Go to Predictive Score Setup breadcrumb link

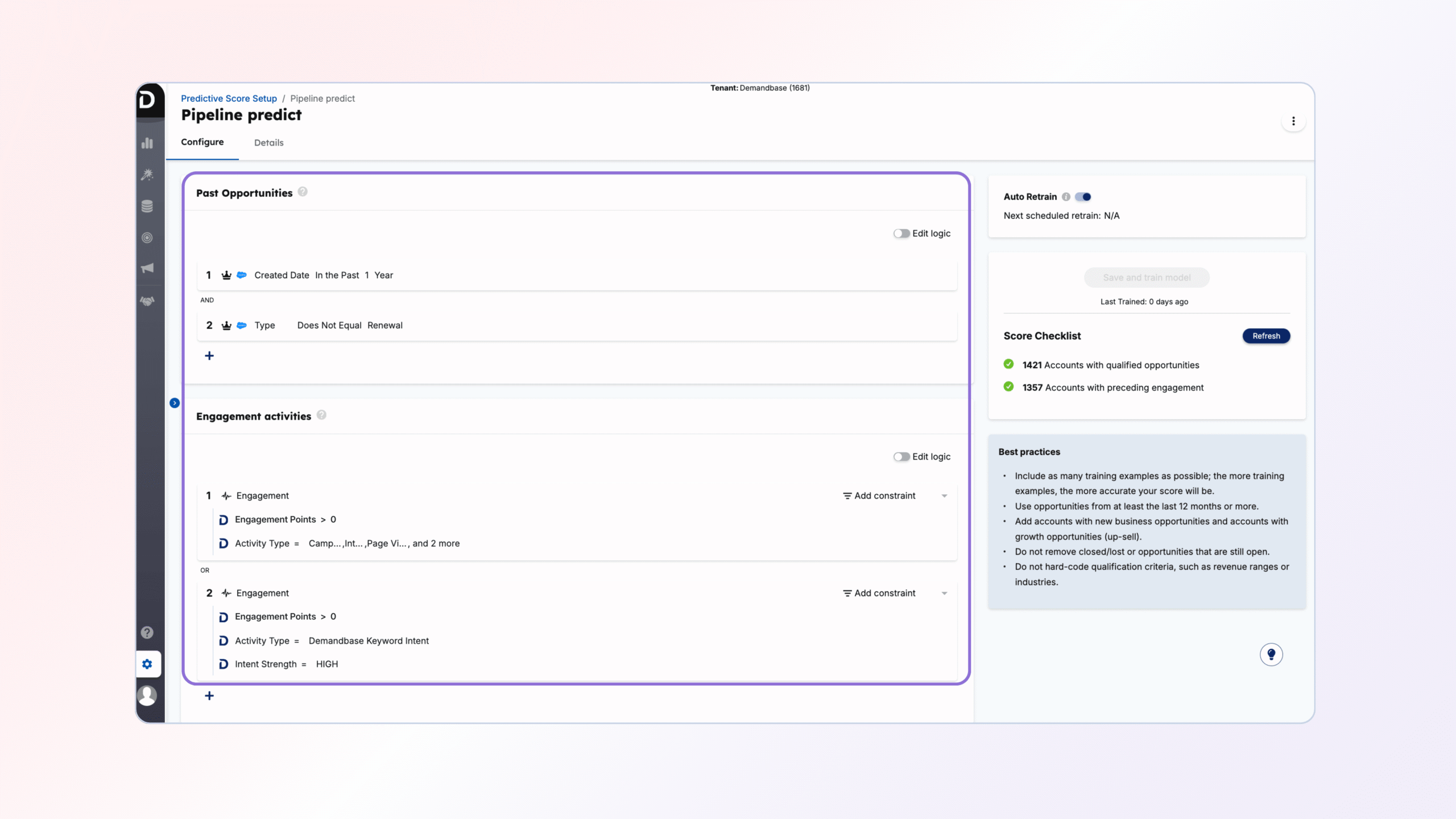point(229,98)
